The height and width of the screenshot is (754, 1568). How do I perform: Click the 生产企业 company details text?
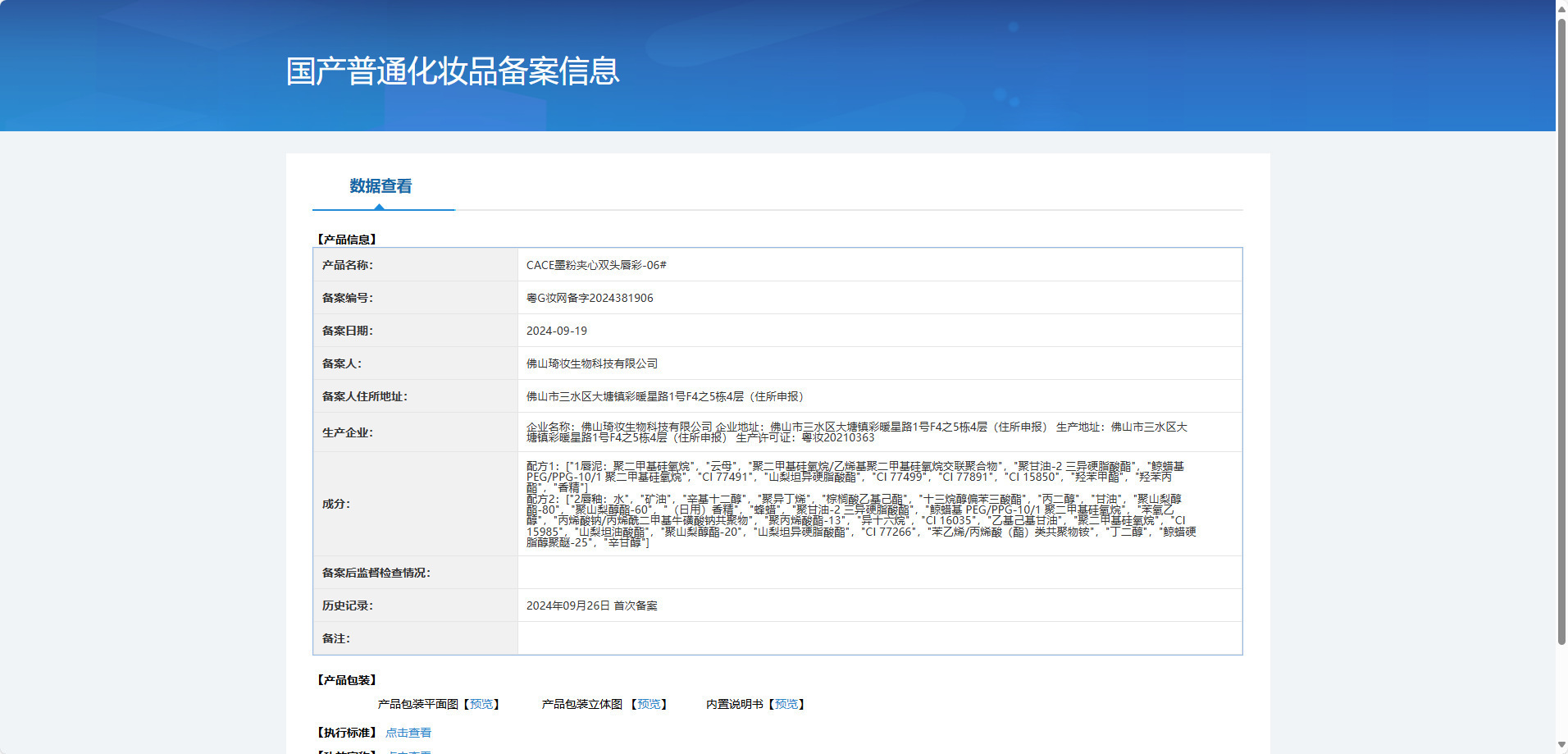coord(857,432)
